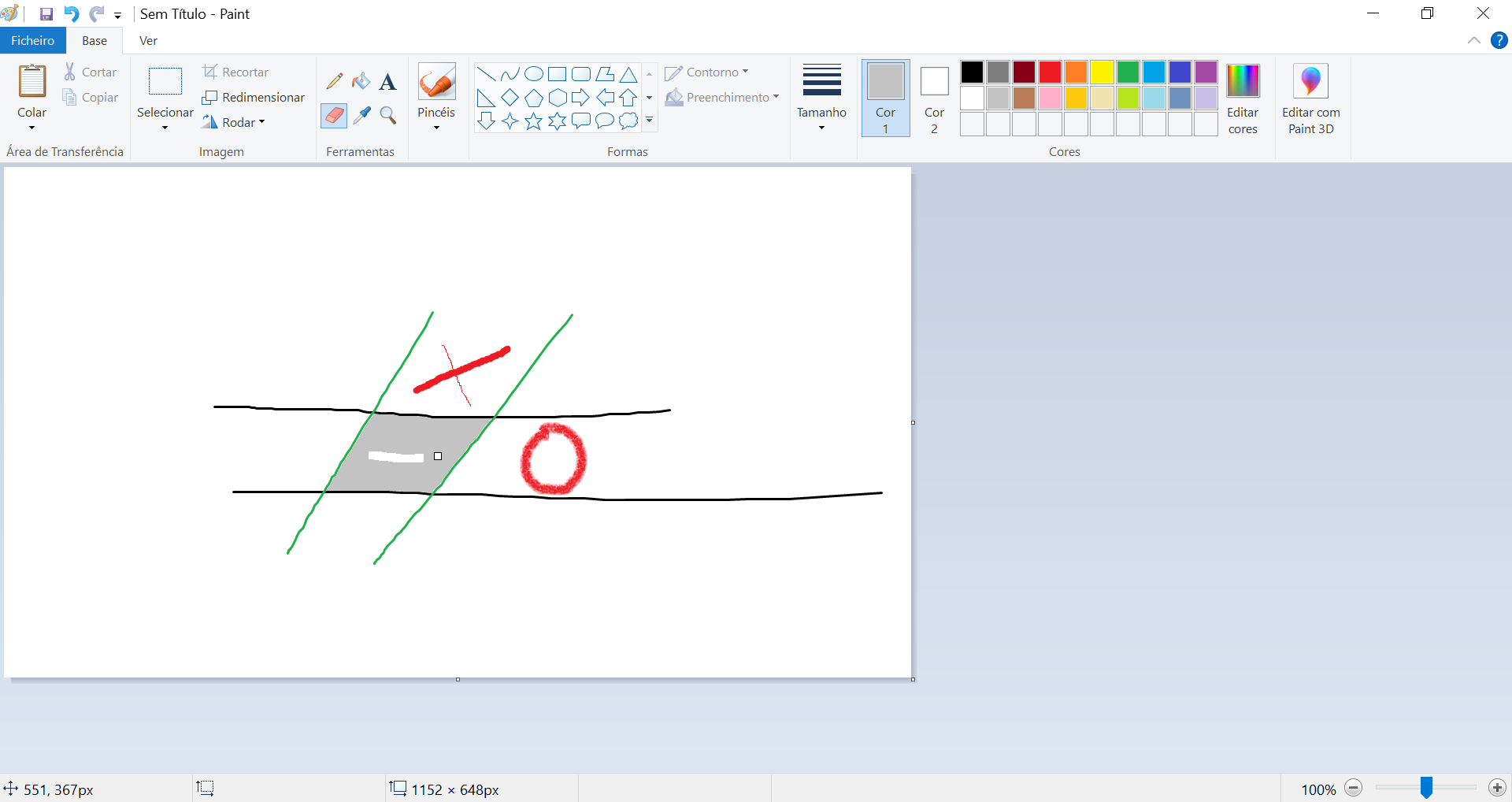Choose the Left arrow shape
The image size is (1512, 802).
pos(605,98)
